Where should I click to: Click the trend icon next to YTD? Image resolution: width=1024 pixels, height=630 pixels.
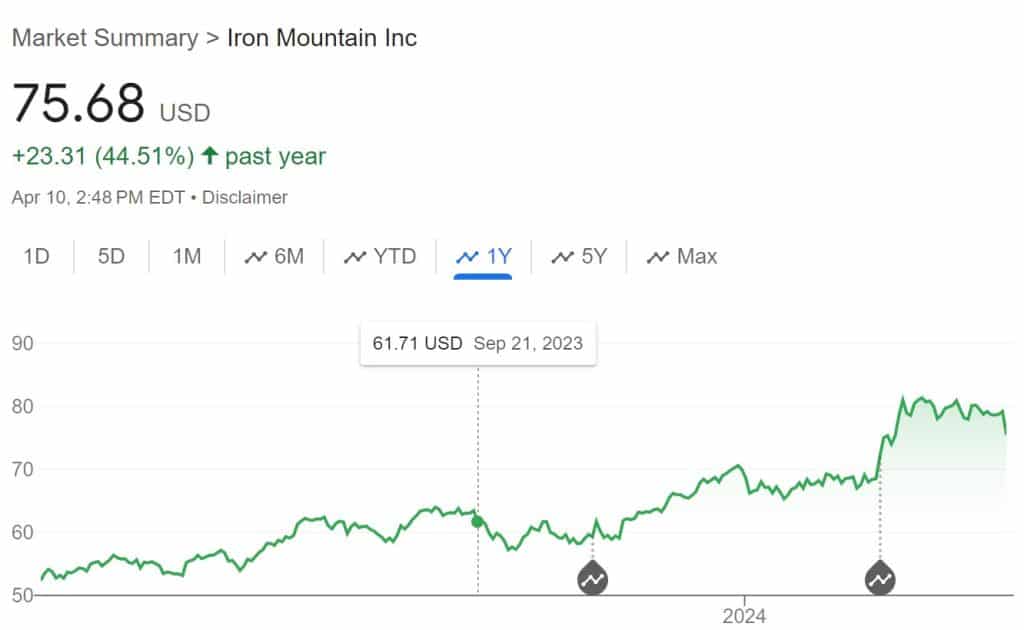(x=355, y=257)
